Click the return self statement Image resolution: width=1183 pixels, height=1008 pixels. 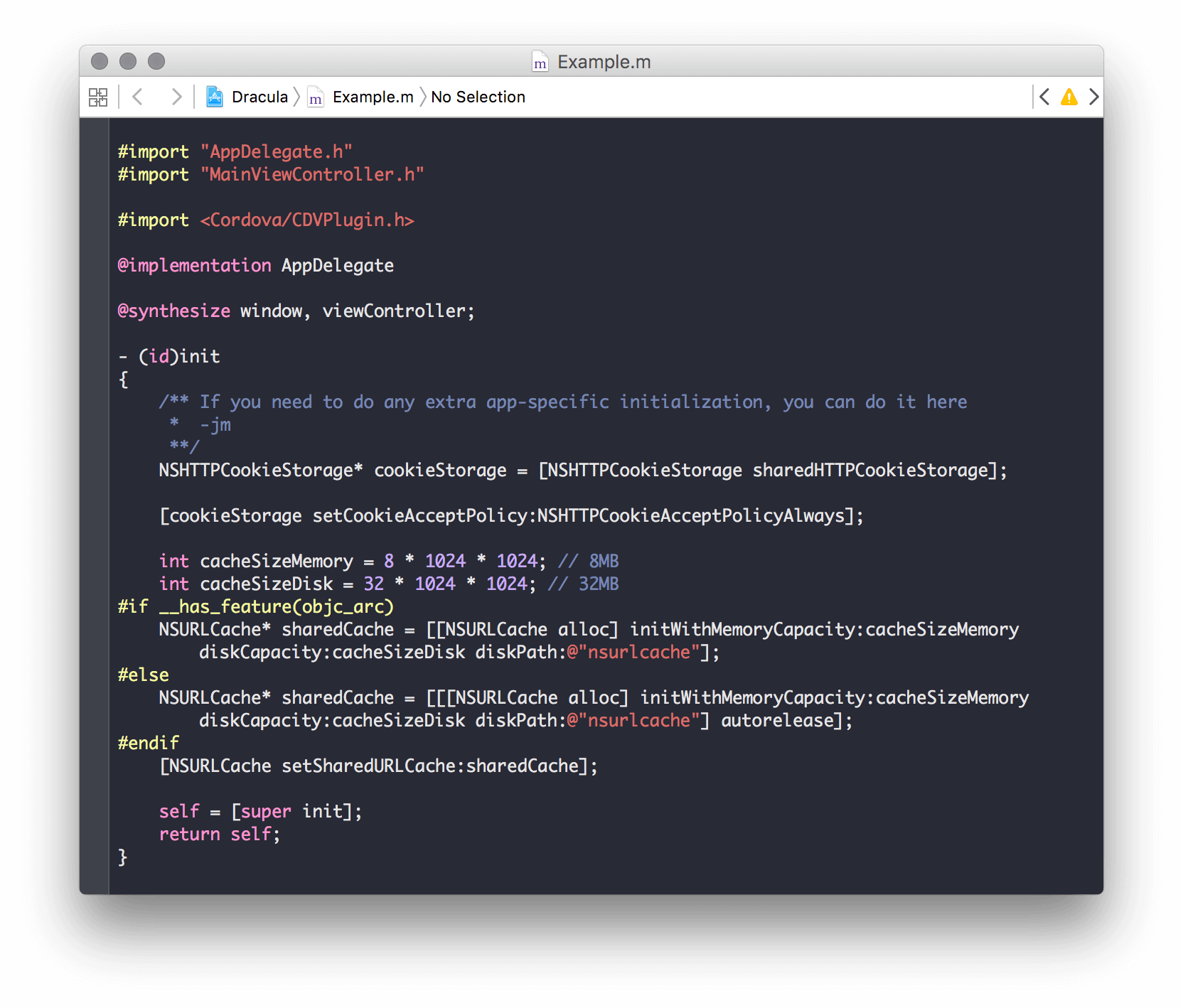tap(220, 835)
